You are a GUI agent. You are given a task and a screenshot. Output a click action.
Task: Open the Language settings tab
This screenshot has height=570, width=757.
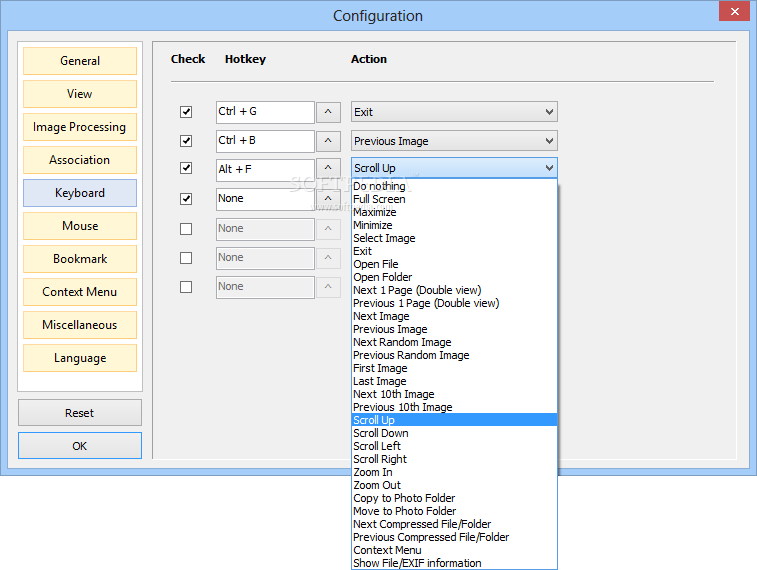(x=80, y=358)
